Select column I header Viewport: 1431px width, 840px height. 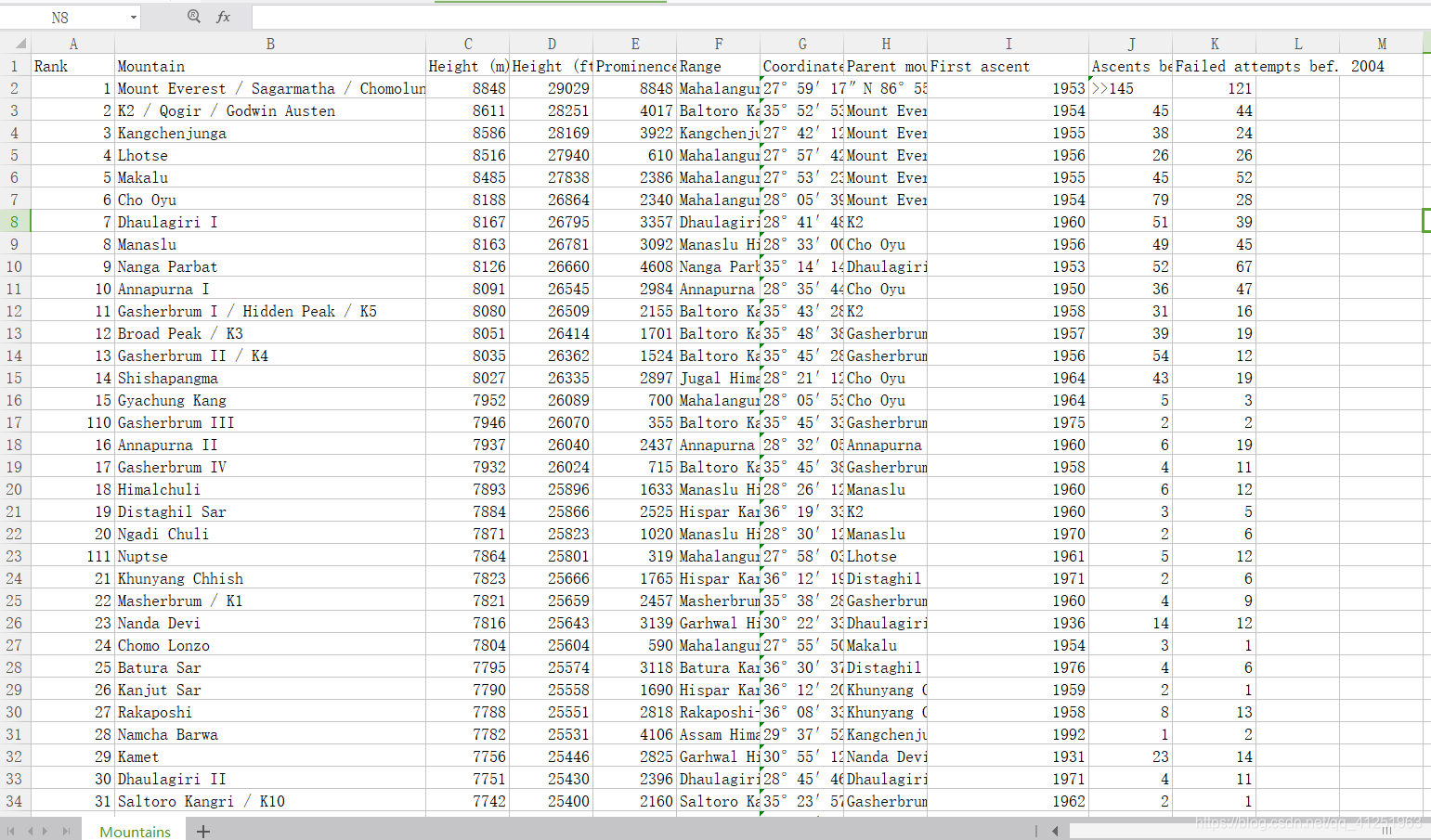[x=1008, y=44]
